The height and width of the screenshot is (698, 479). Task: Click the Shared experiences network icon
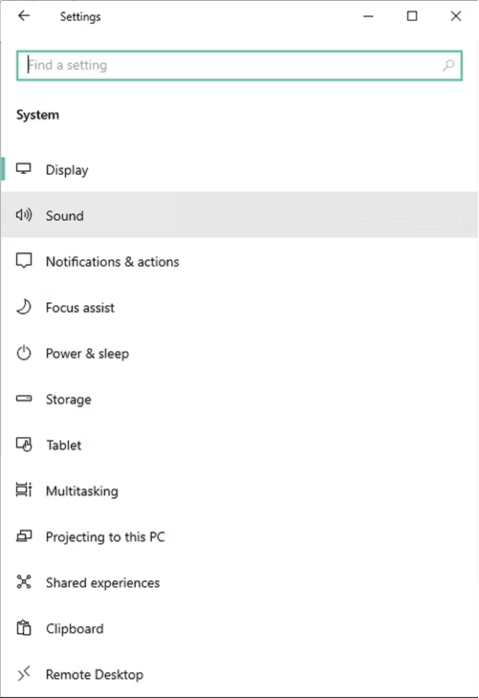tap(24, 582)
